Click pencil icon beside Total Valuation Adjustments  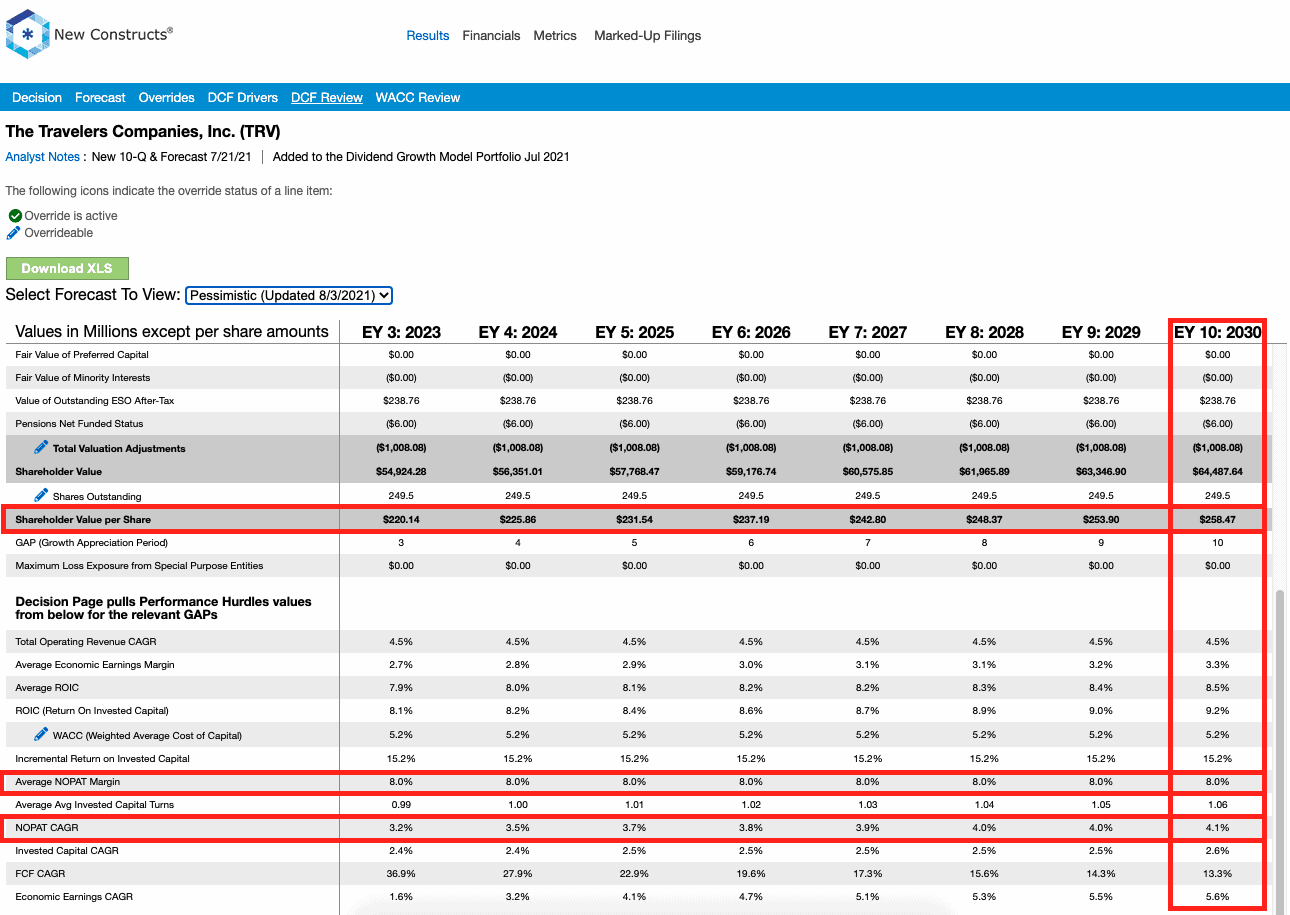tap(41, 447)
